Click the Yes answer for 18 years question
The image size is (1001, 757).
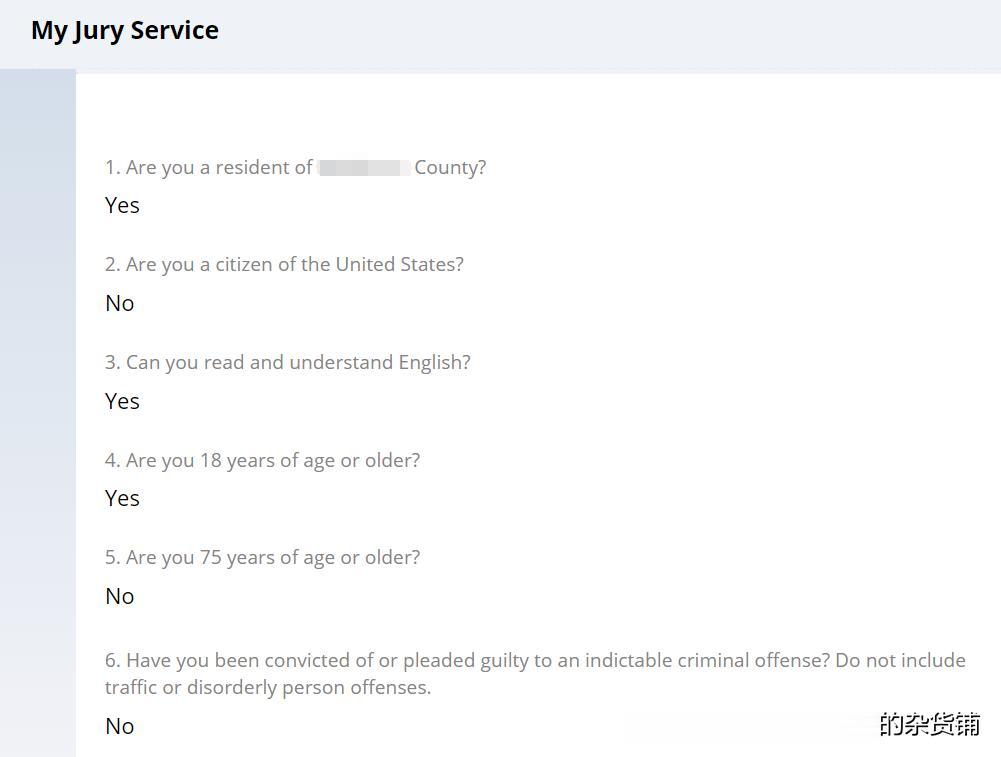pos(122,498)
